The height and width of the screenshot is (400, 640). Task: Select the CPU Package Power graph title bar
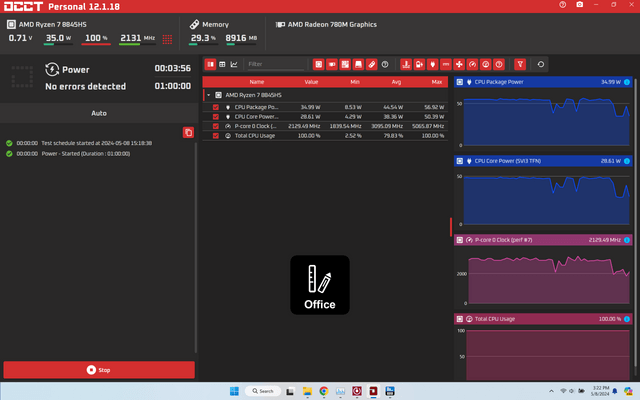pyautogui.click(x=543, y=82)
